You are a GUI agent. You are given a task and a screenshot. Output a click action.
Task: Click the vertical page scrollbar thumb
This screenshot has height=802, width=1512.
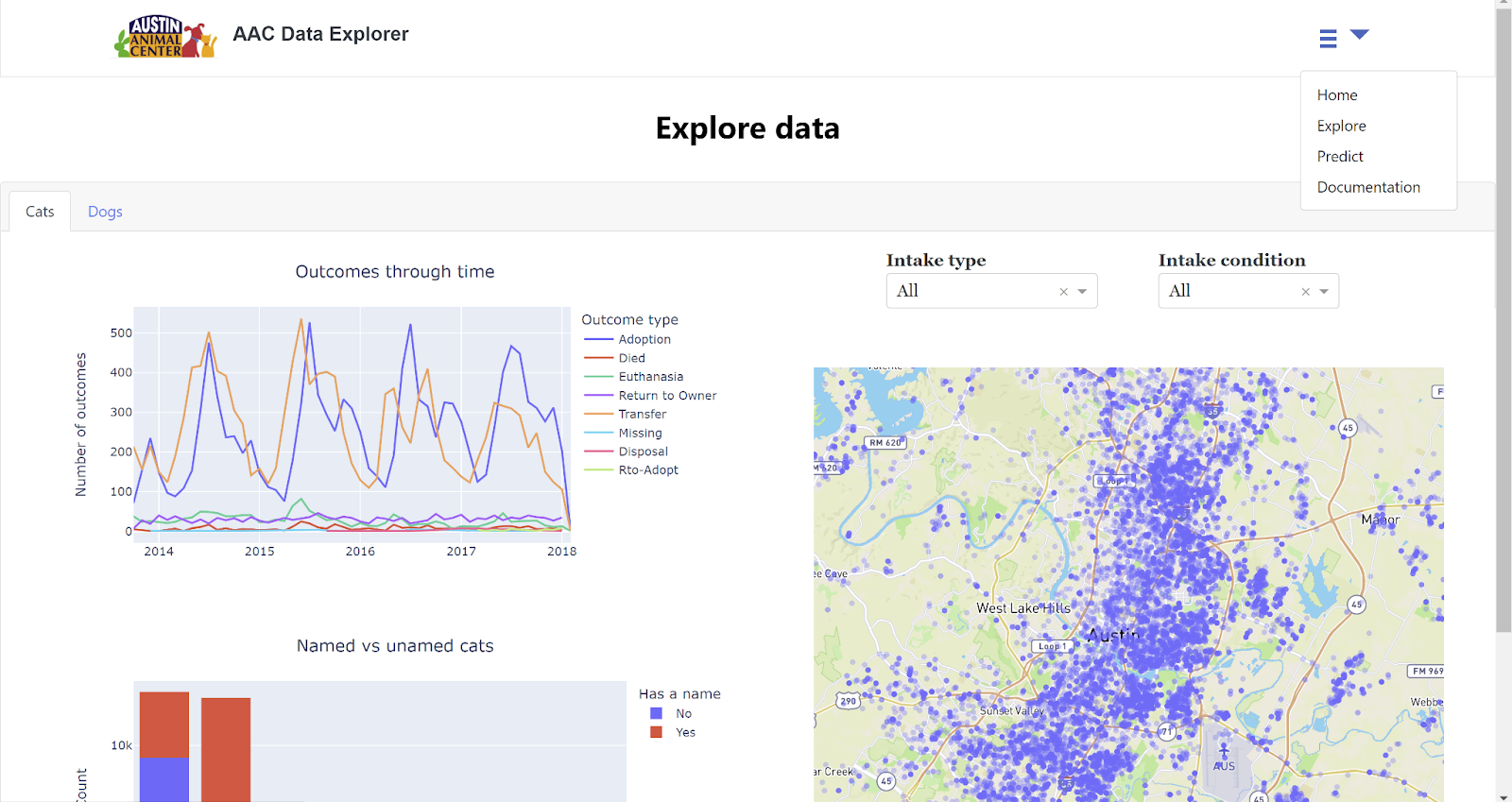[x=1503, y=321]
